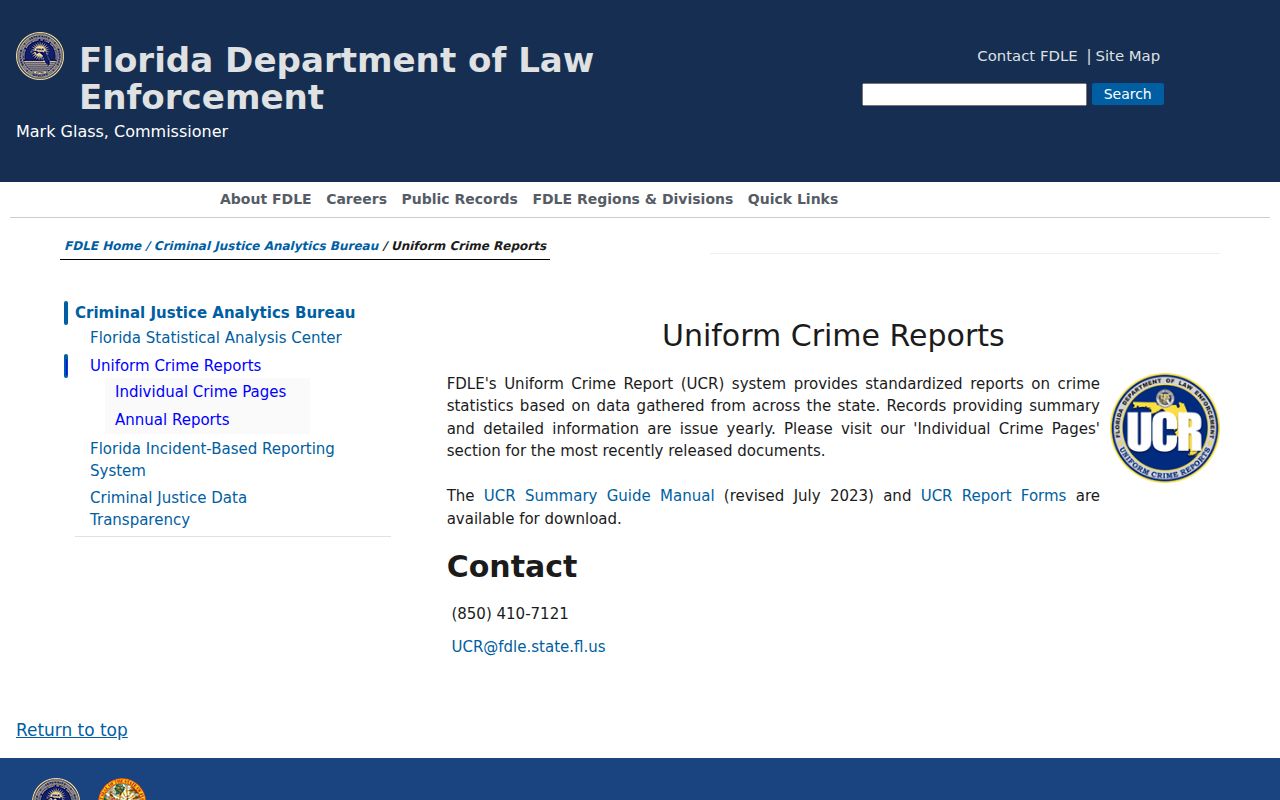Viewport: 1280px width, 800px height.
Task: Open FDLE Regions & Divisions menu
Action: coord(633,199)
